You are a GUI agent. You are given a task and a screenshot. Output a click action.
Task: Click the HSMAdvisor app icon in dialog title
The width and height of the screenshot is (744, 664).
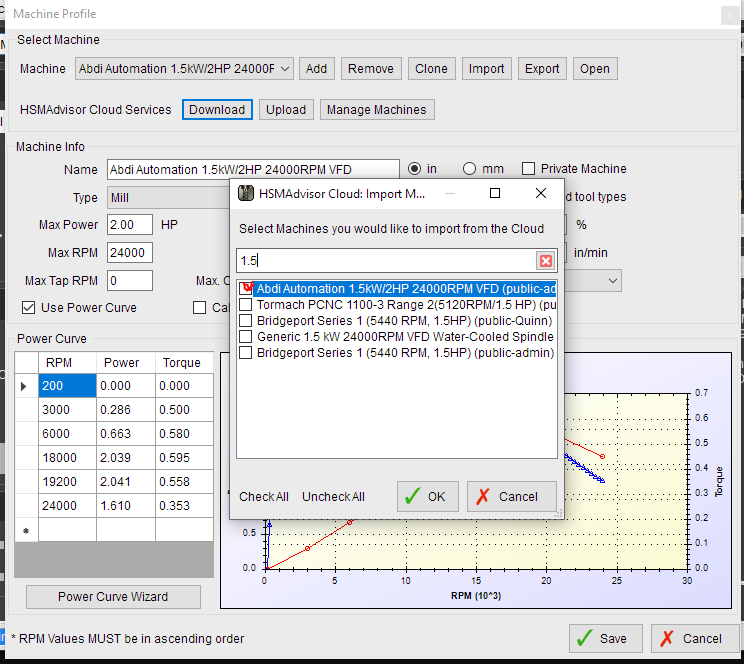245,193
